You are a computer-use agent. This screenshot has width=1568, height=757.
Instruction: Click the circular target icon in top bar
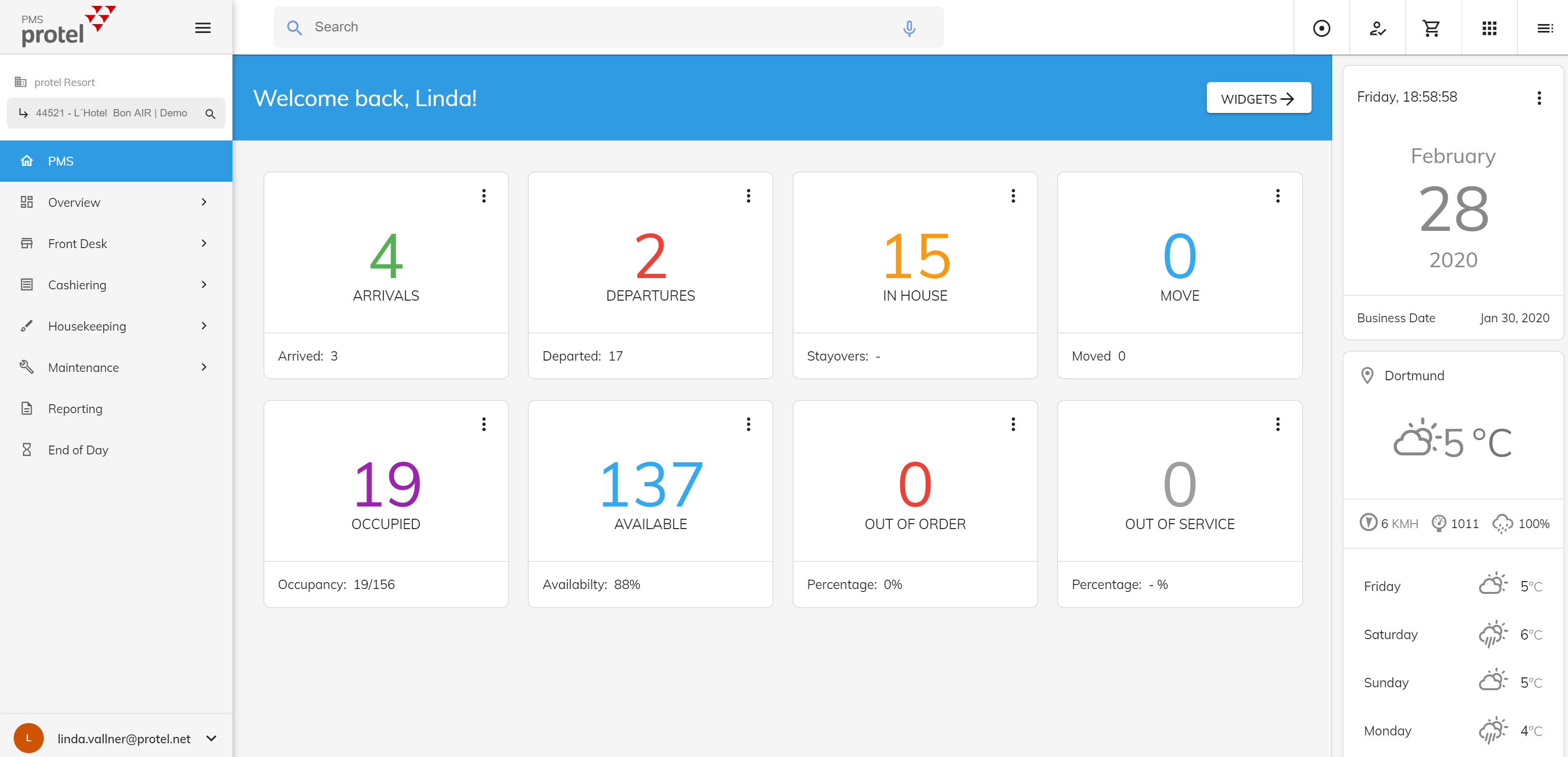click(1321, 28)
